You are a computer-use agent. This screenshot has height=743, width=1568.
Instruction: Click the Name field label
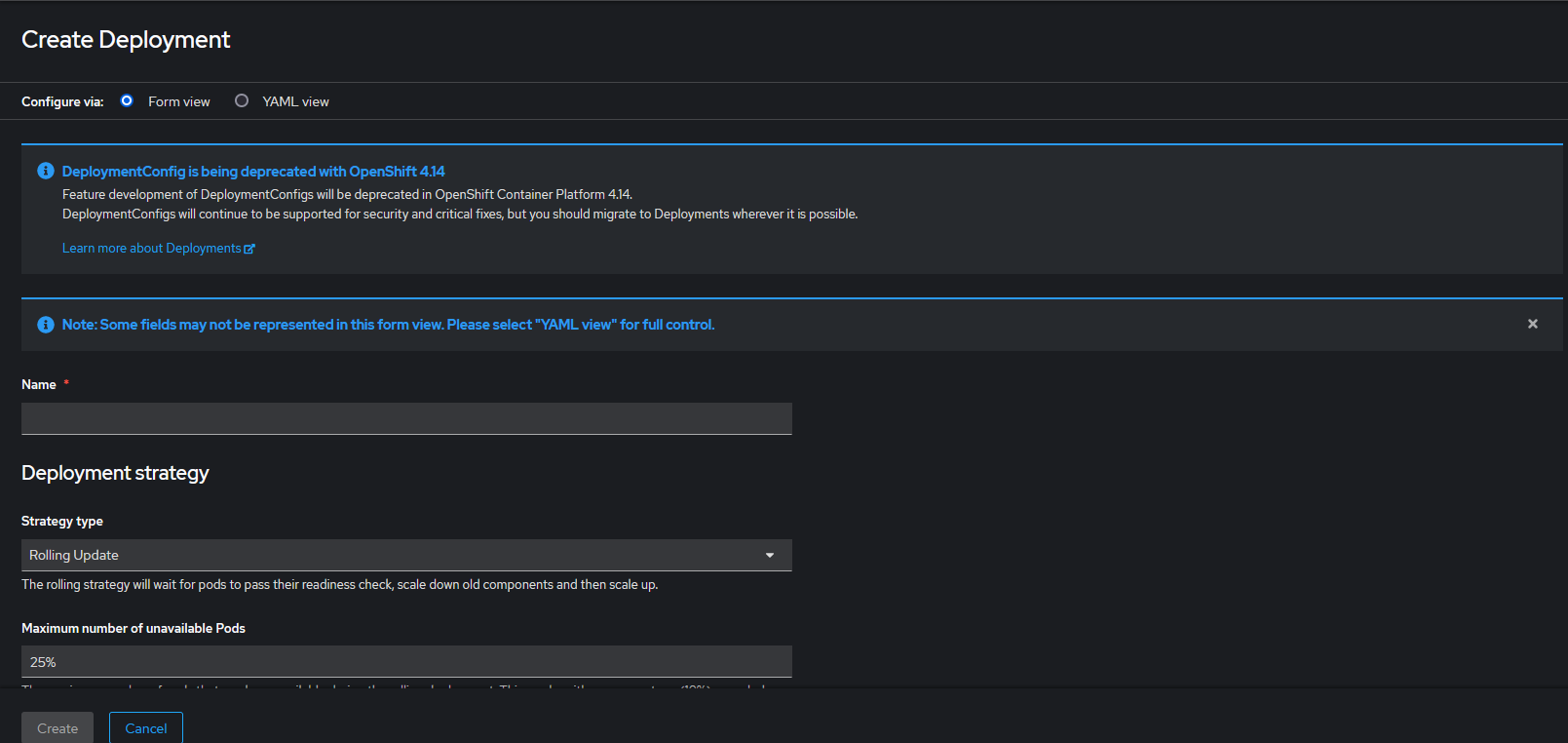[39, 385]
